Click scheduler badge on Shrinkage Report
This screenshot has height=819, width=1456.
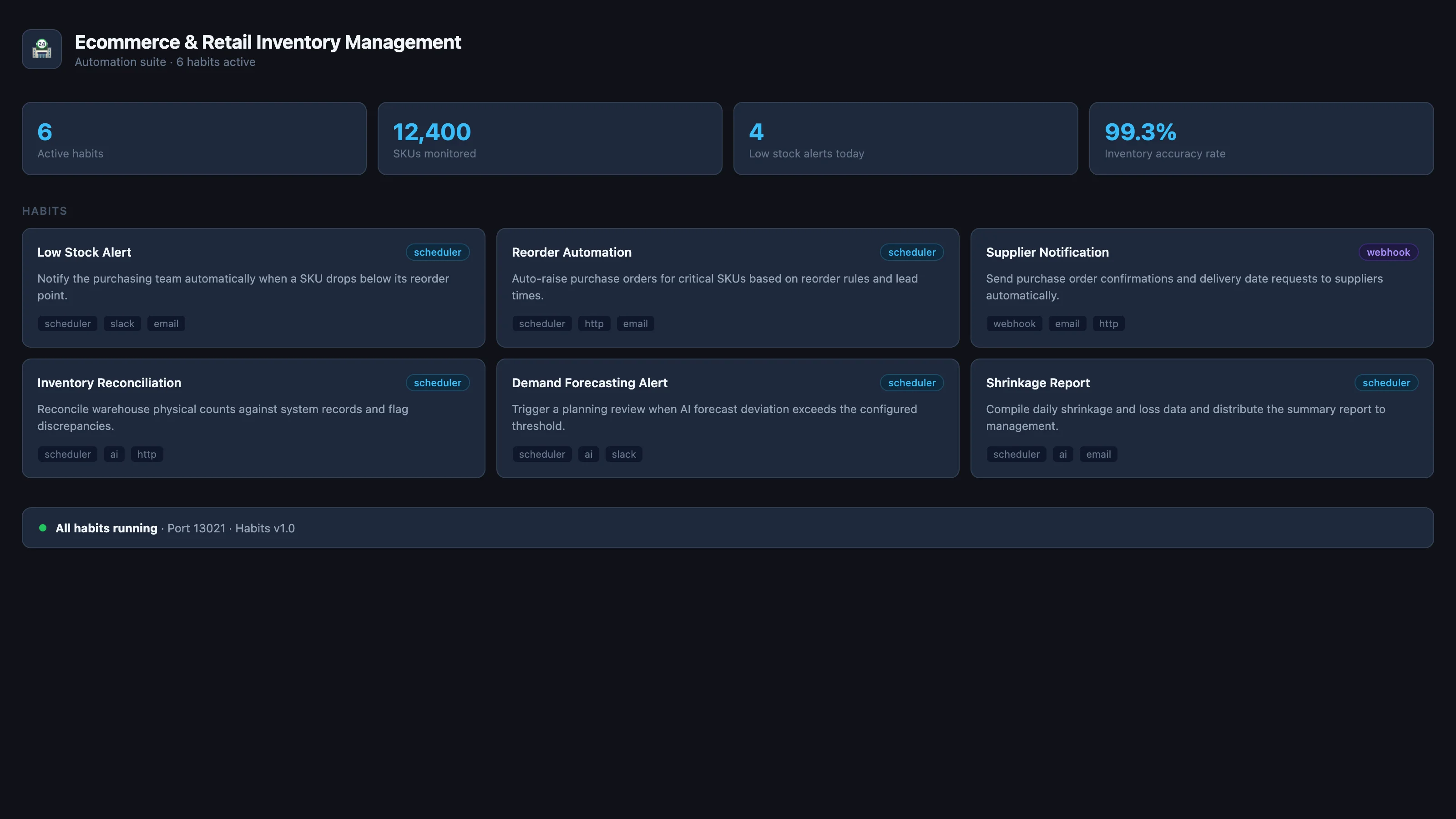tap(1386, 383)
